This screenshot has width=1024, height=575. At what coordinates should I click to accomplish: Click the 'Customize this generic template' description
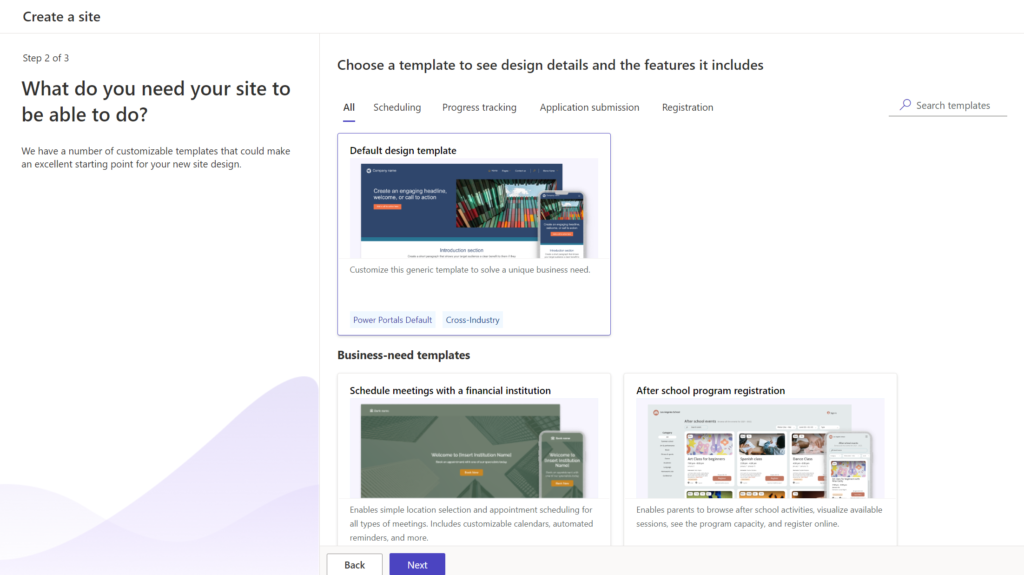[x=470, y=270]
